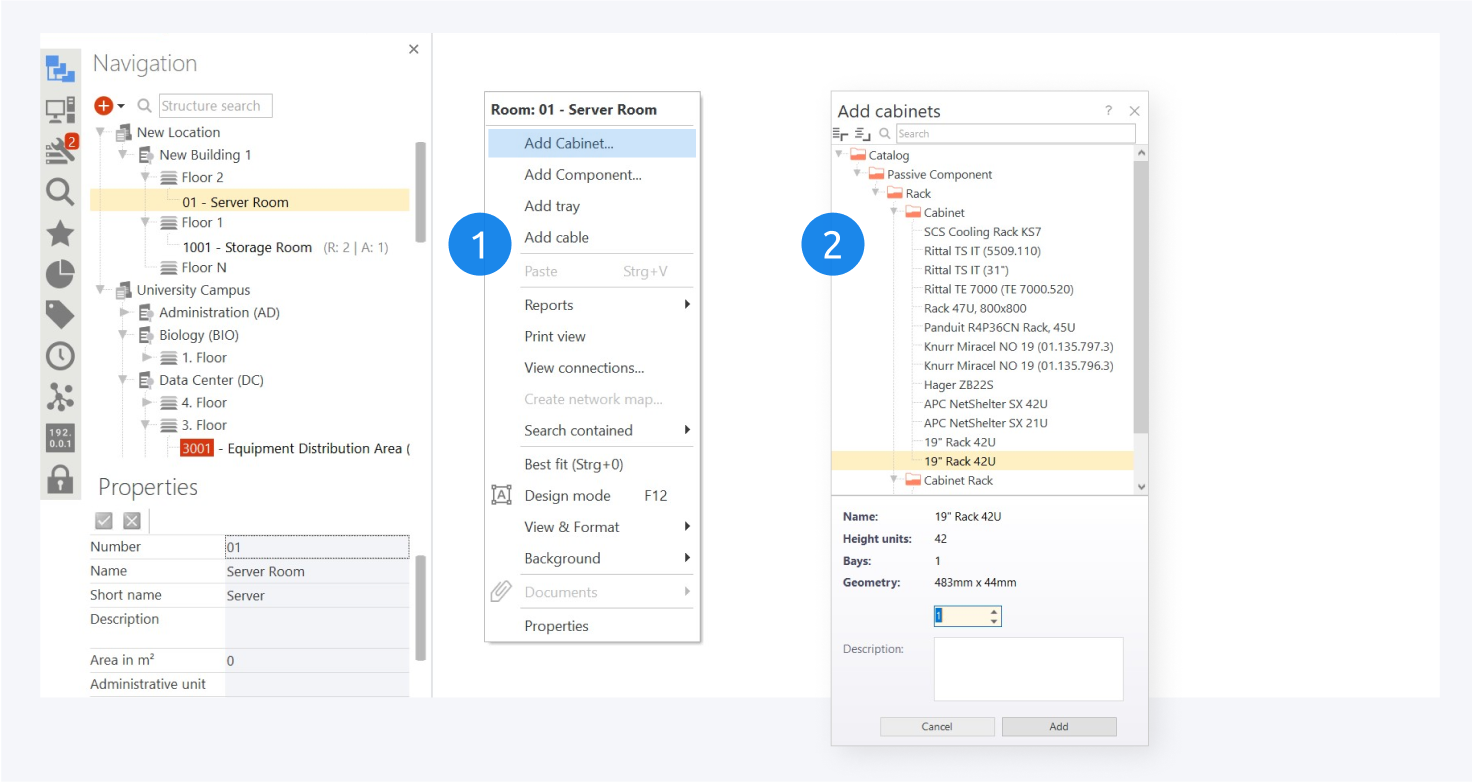Click the Structure search field

pos(215,106)
